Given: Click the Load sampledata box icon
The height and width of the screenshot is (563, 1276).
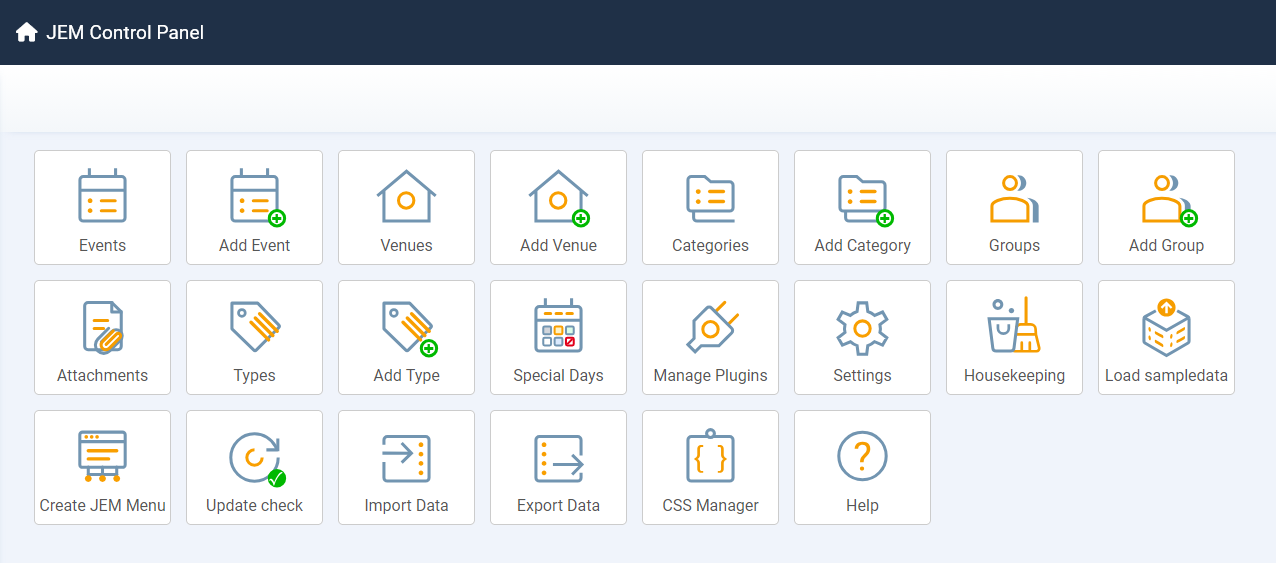Looking at the screenshot, I should tap(1166, 326).
